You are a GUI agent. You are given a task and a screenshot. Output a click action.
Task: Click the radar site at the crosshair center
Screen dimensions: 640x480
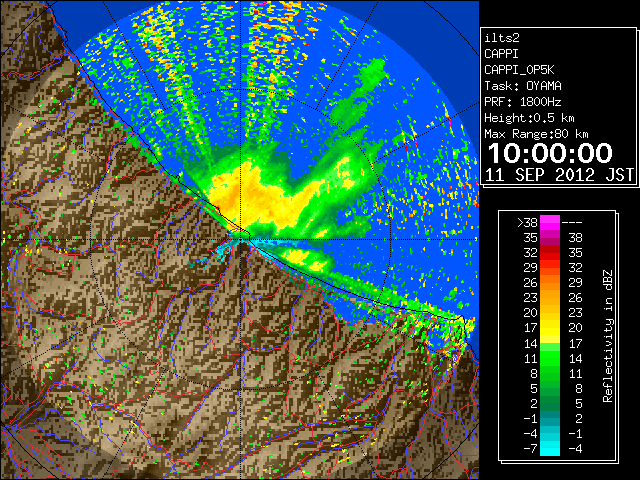[x=241, y=240]
